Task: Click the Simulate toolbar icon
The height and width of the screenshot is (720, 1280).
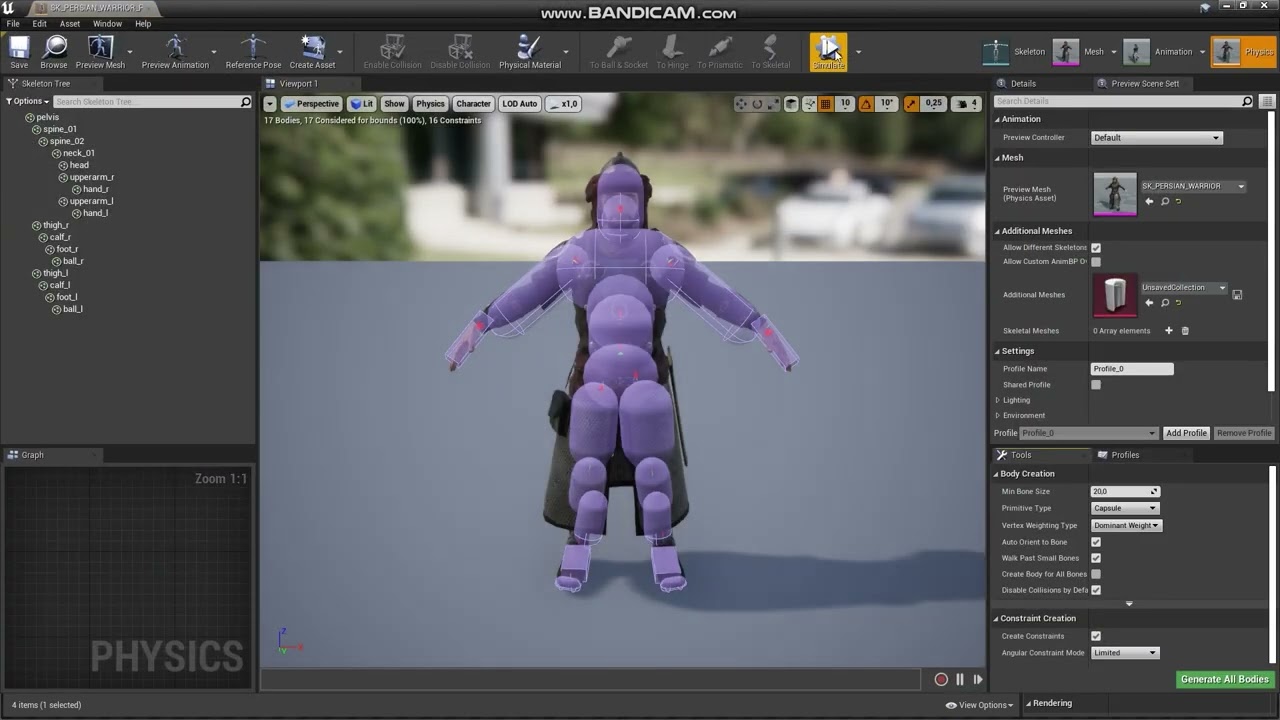Action: point(828,52)
